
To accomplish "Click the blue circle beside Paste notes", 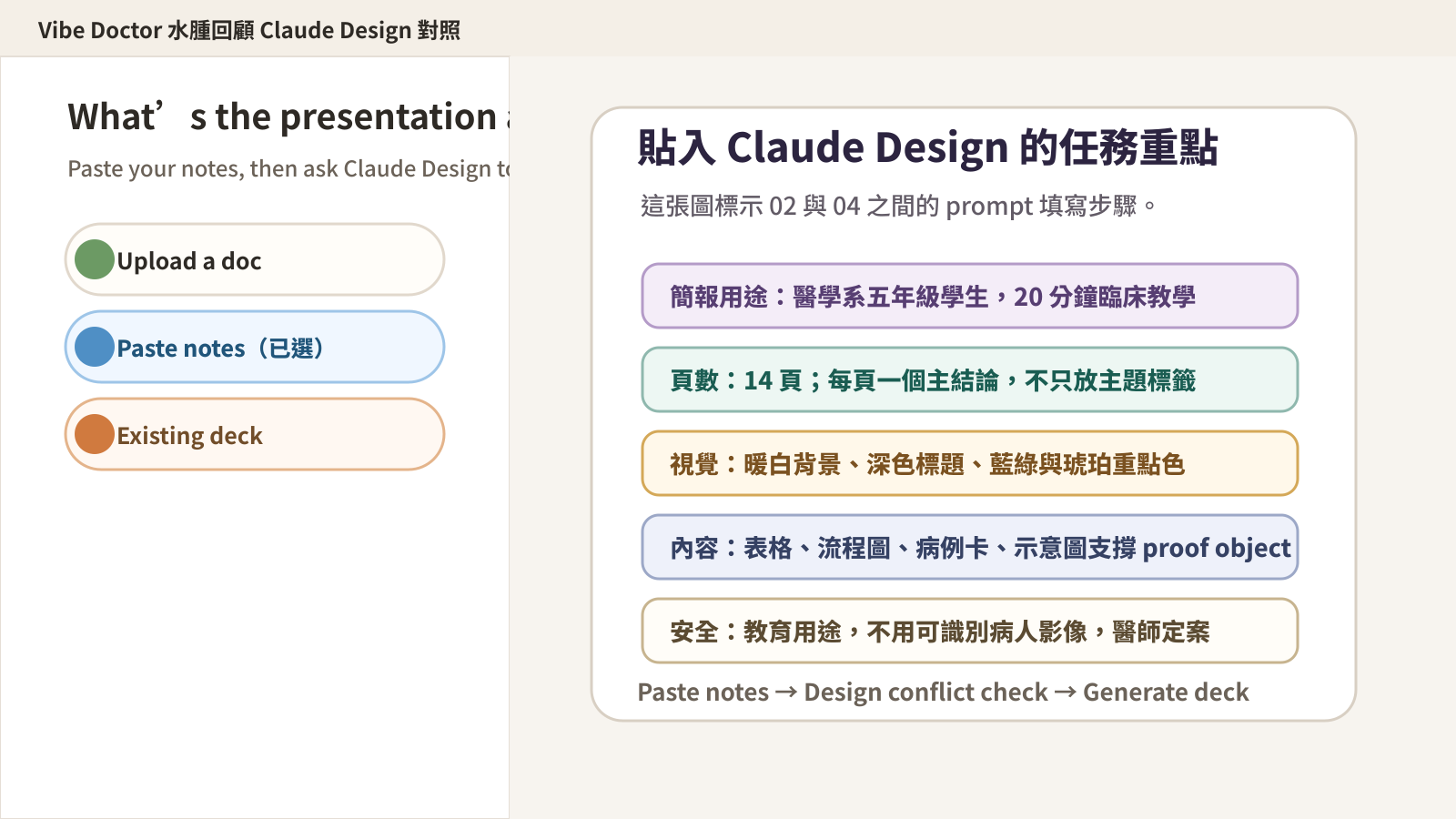I will pyautogui.click(x=95, y=347).
